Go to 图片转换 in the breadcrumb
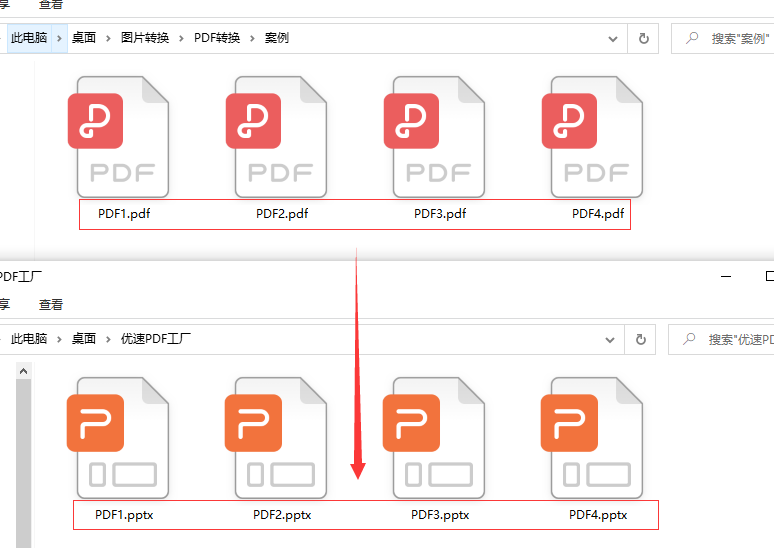The height and width of the screenshot is (548, 774). click(145, 38)
